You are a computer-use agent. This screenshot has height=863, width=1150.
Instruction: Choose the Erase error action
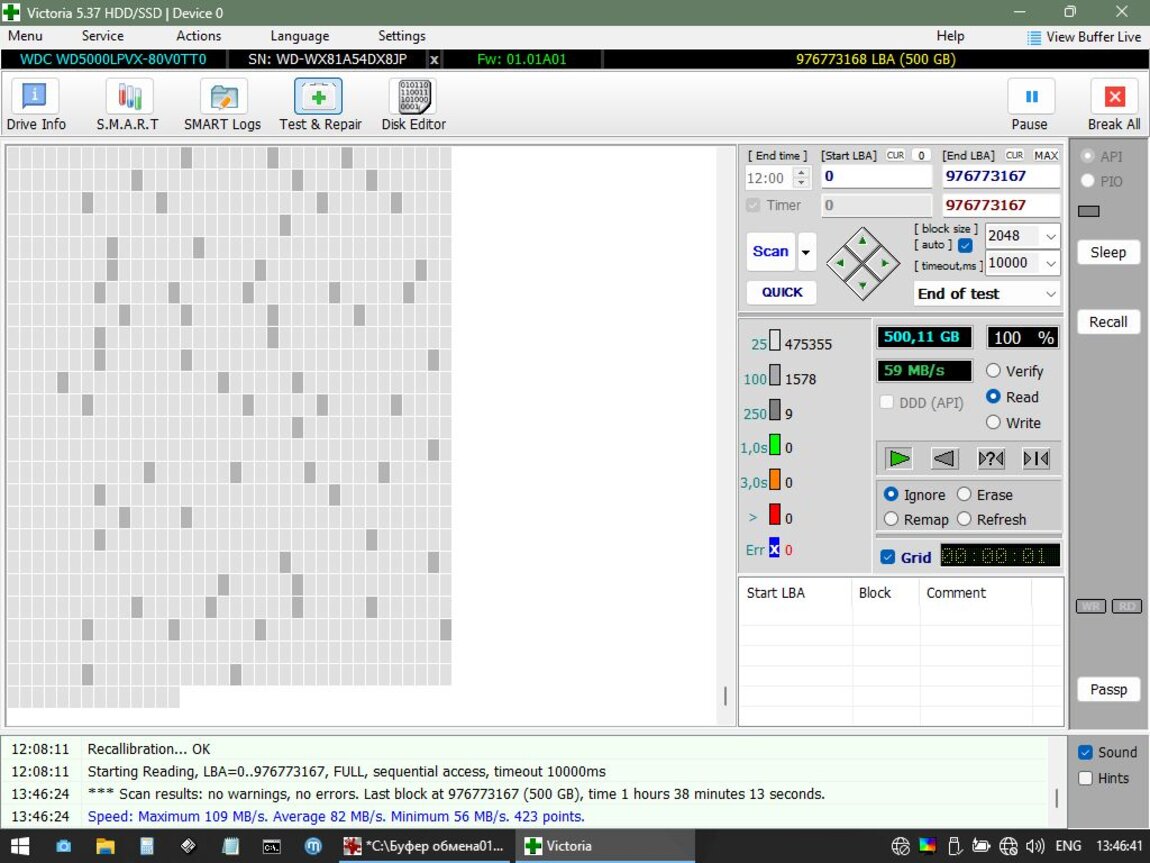click(964, 495)
